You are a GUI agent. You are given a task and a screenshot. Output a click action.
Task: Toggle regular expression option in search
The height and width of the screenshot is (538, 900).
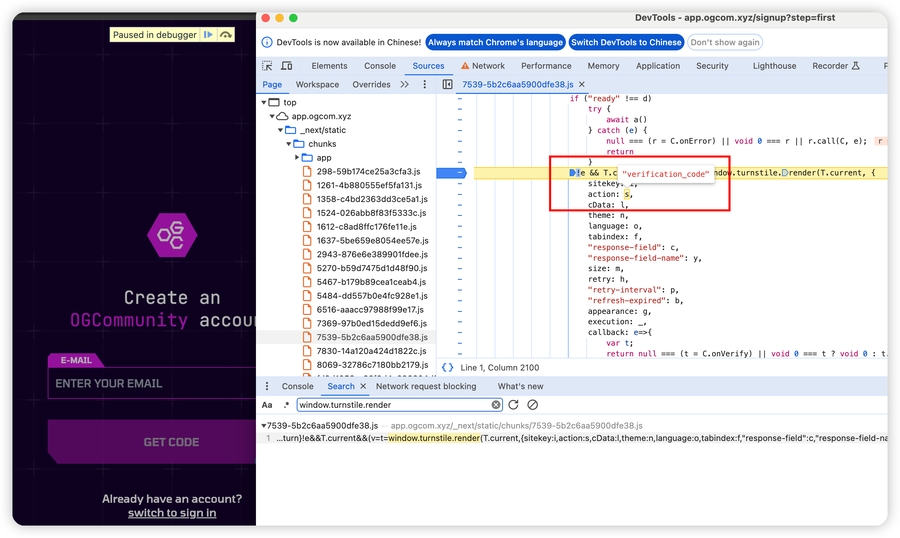[286, 405]
